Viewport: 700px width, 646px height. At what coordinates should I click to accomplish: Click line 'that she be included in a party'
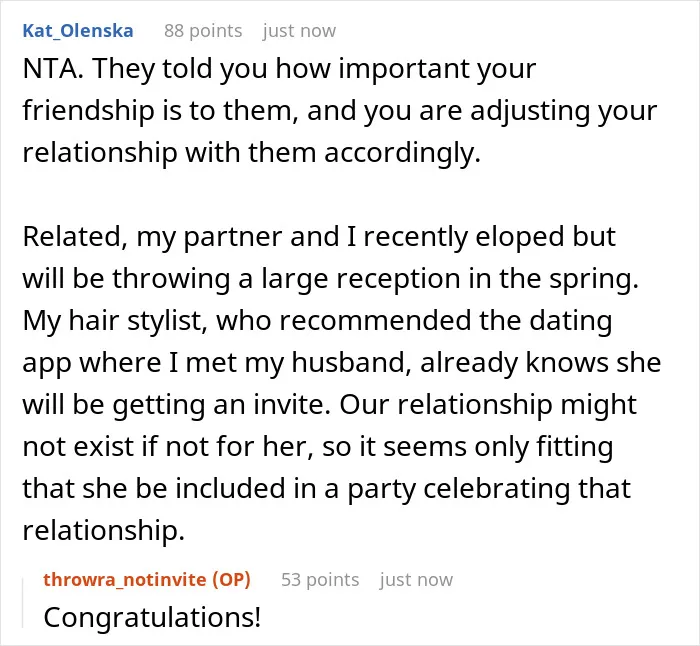(326, 488)
